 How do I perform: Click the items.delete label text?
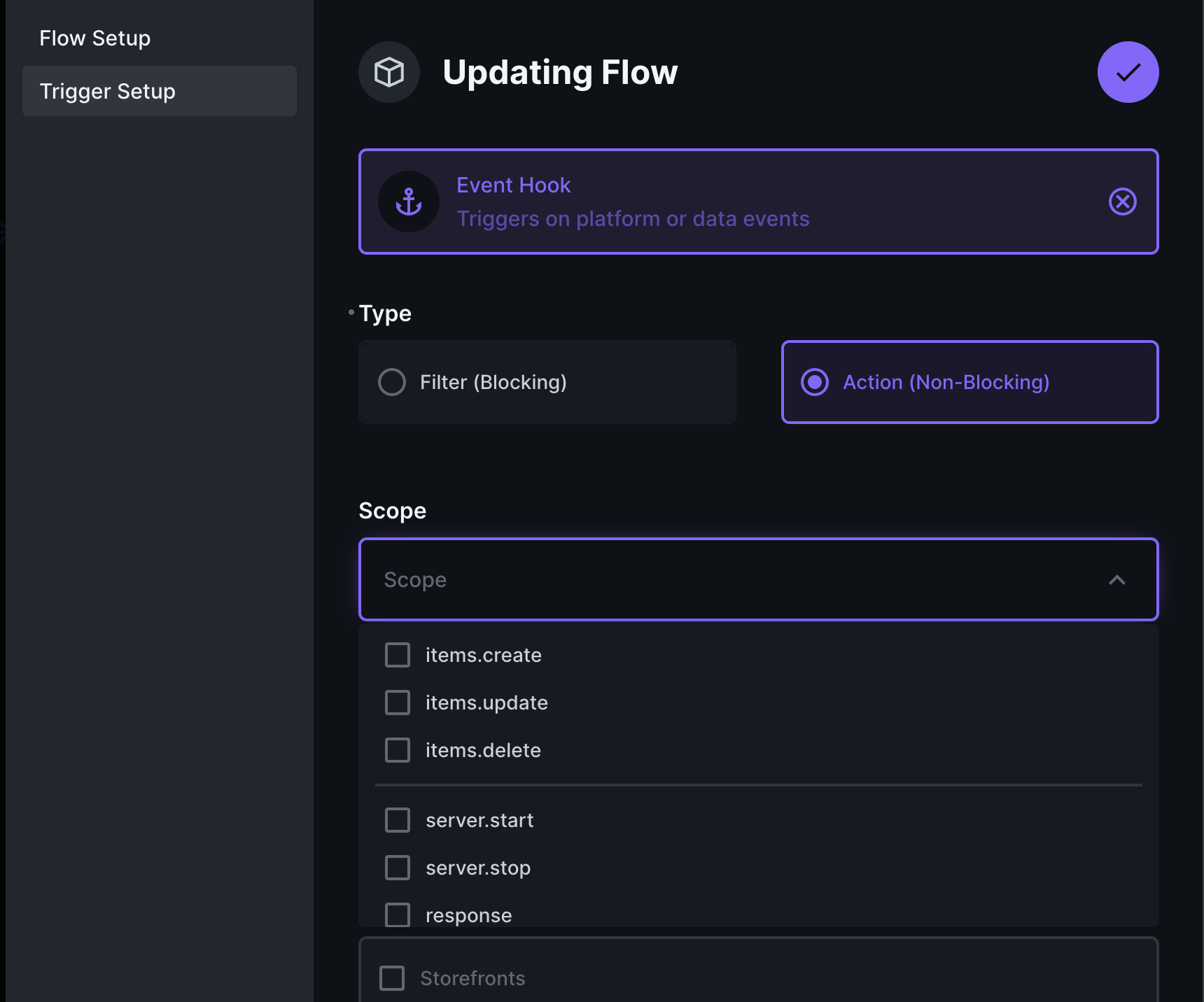[x=483, y=750]
